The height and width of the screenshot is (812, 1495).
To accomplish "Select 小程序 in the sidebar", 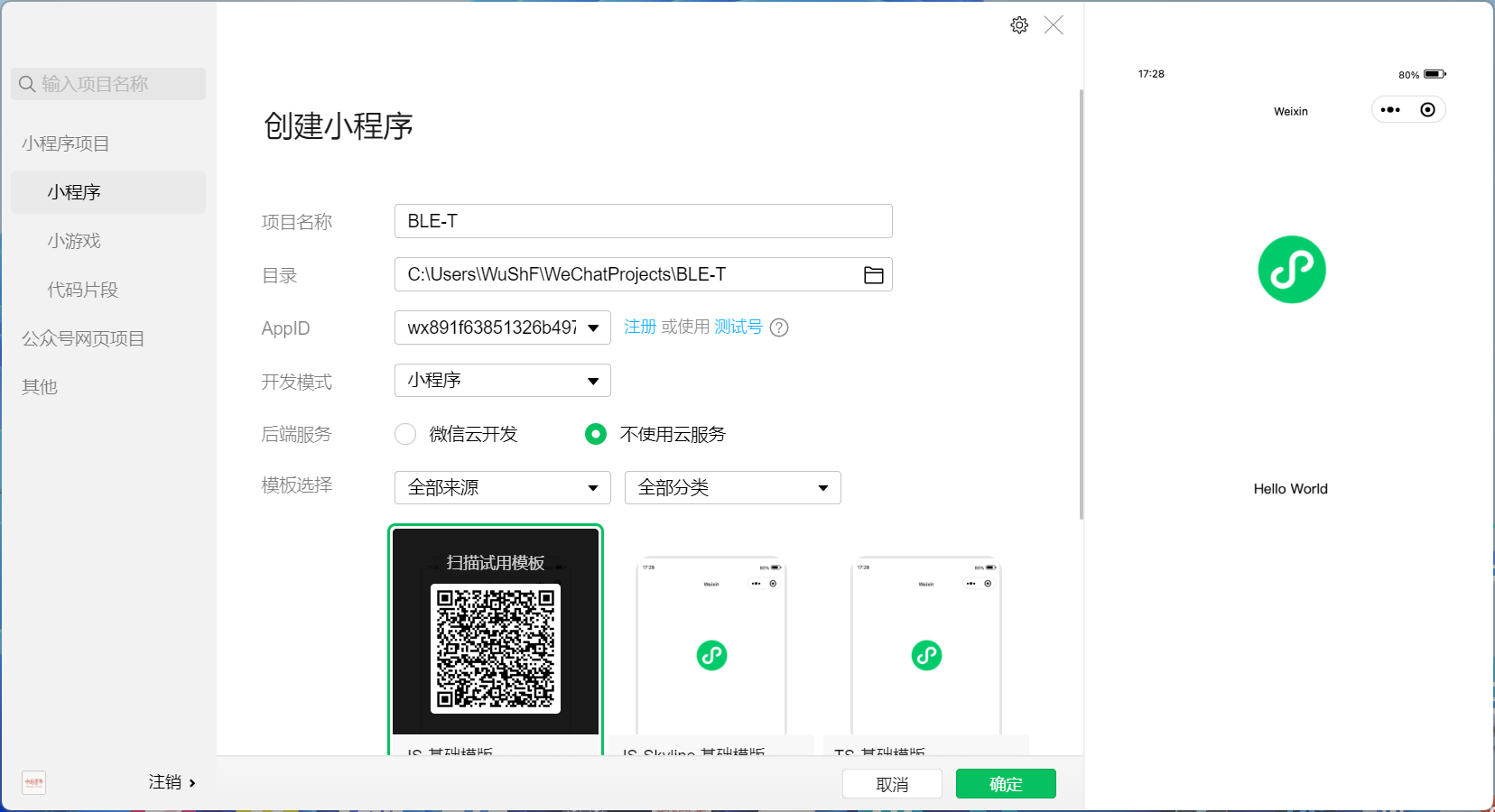I will click(108, 192).
